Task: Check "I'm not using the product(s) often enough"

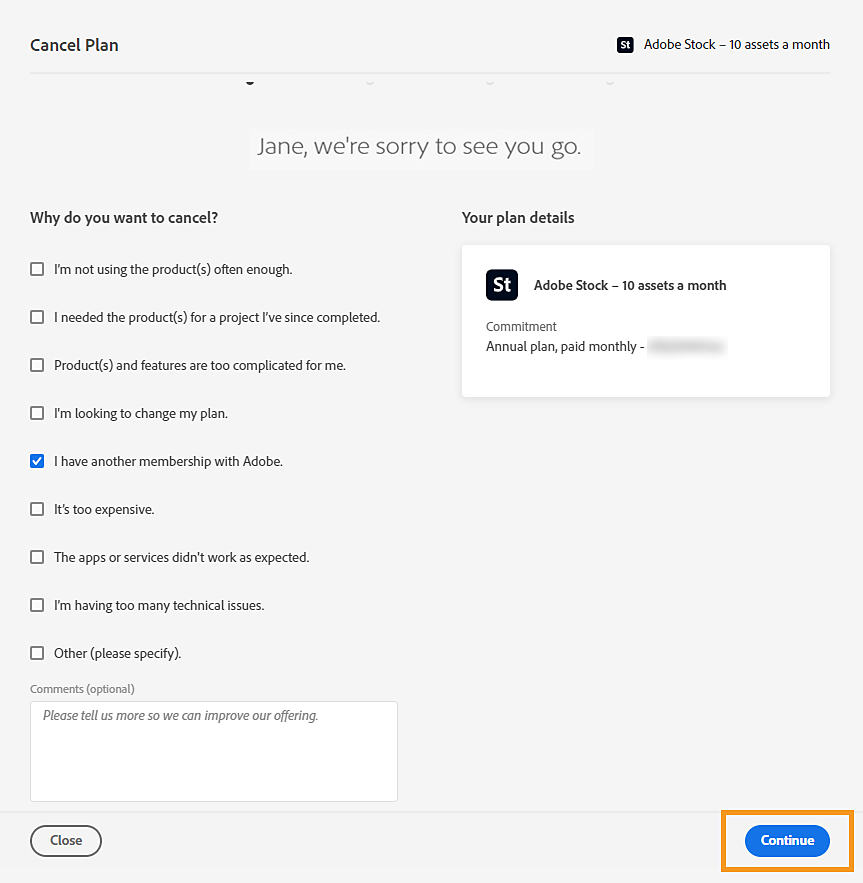Action: coord(37,269)
